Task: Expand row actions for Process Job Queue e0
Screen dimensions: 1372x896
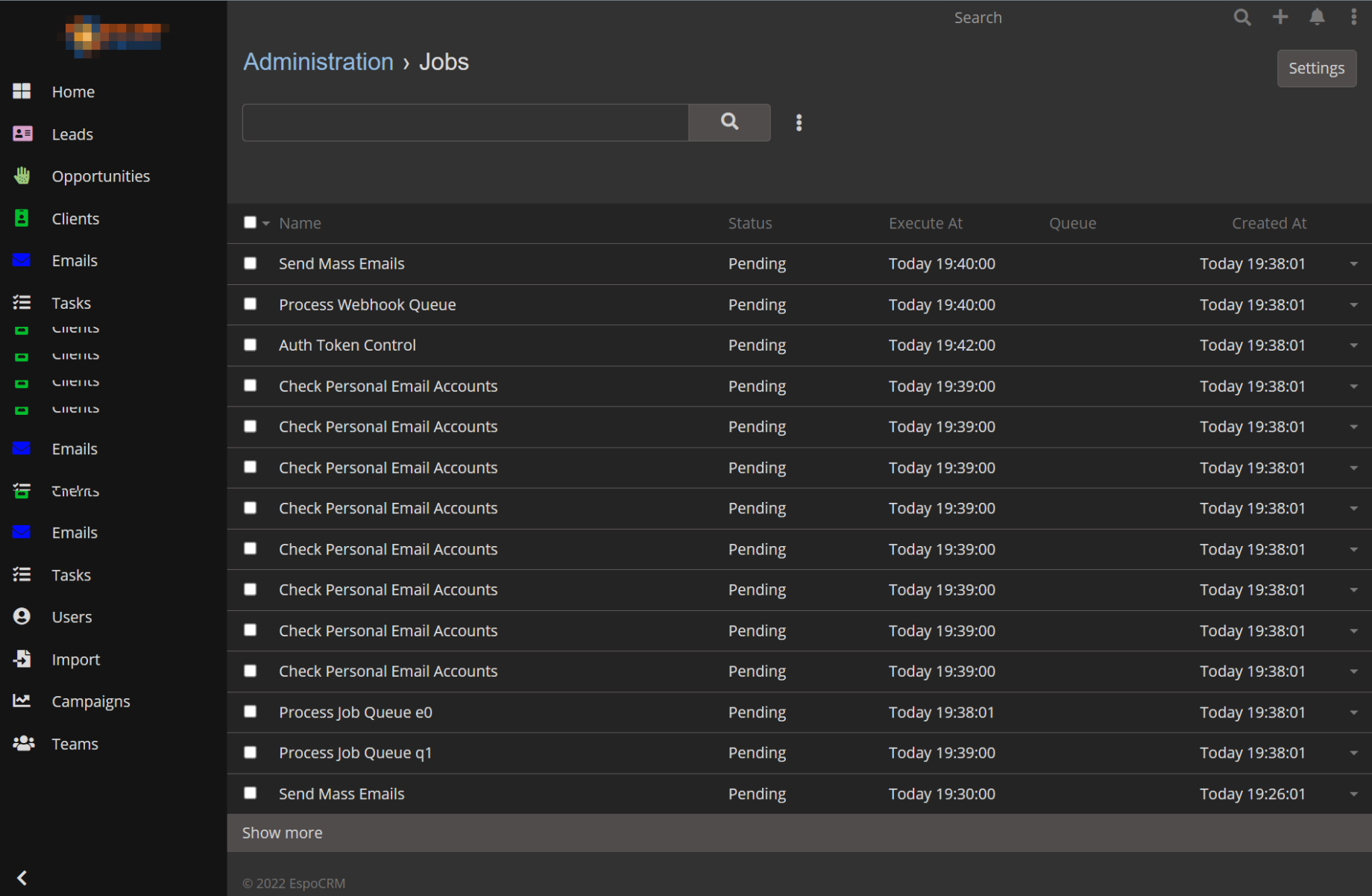Action: (x=1353, y=712)
